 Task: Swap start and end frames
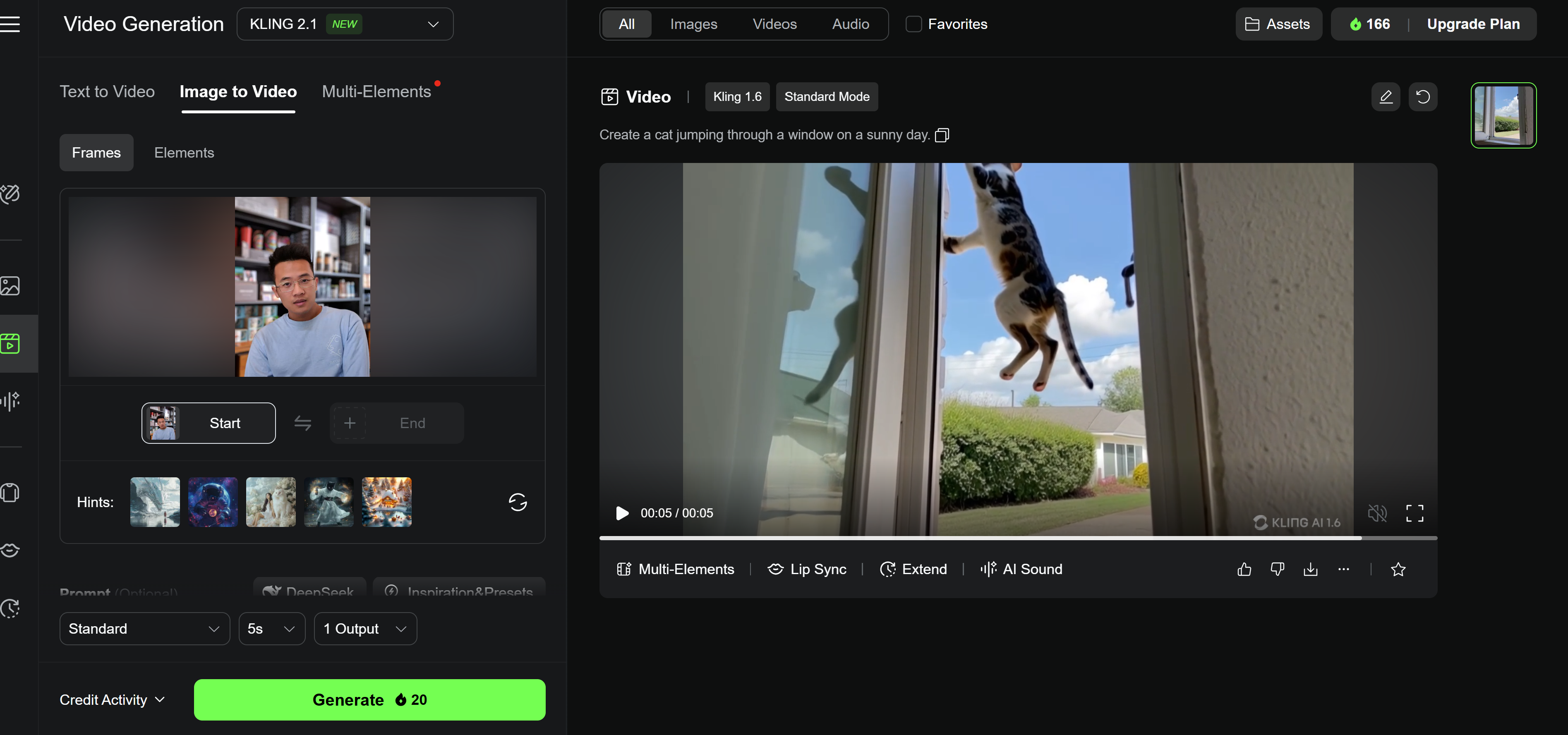tap(302, 423)
